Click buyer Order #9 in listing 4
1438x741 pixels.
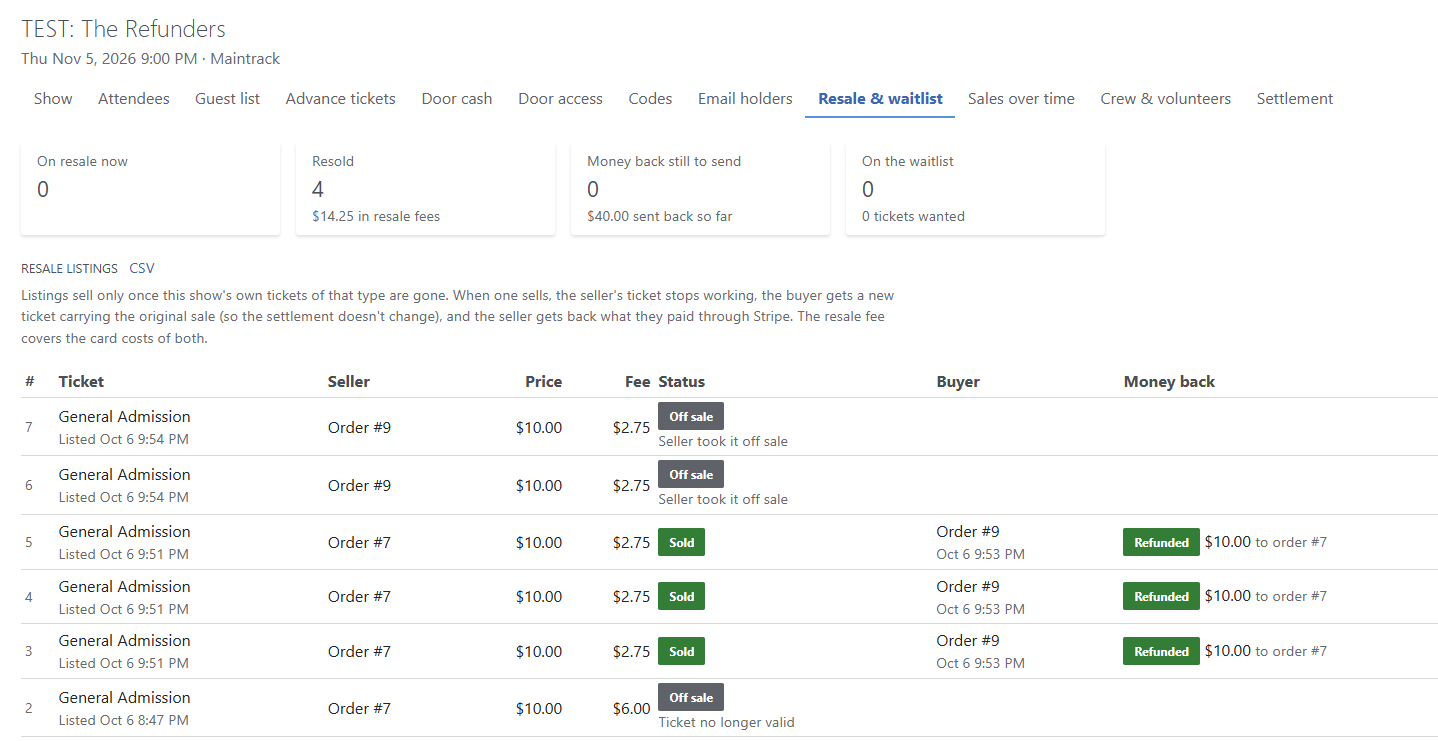968,586
